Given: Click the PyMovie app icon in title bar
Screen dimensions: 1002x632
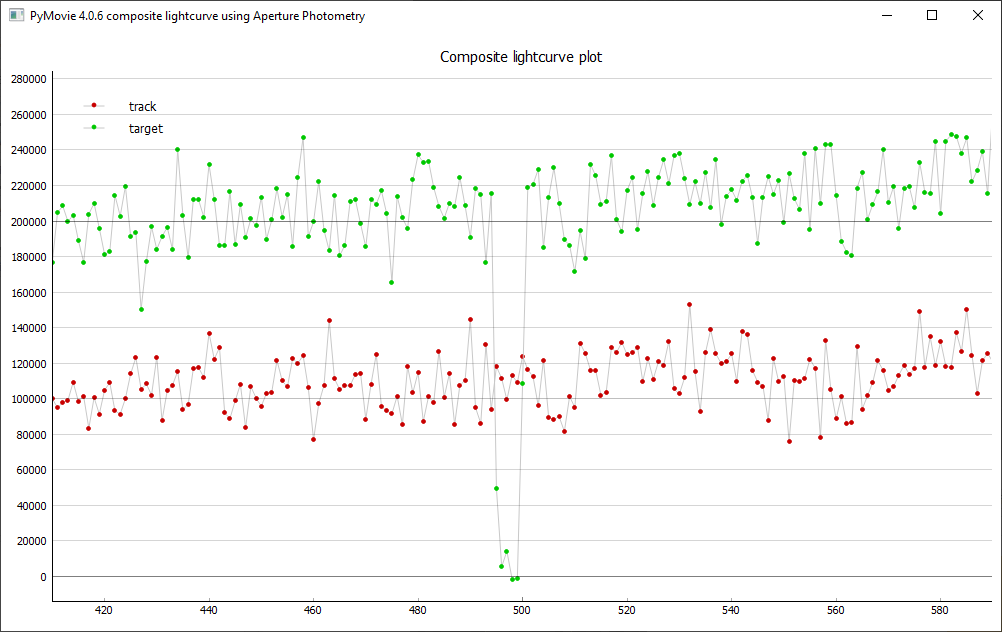Looking at the screenshot, I should click(16, 16).
